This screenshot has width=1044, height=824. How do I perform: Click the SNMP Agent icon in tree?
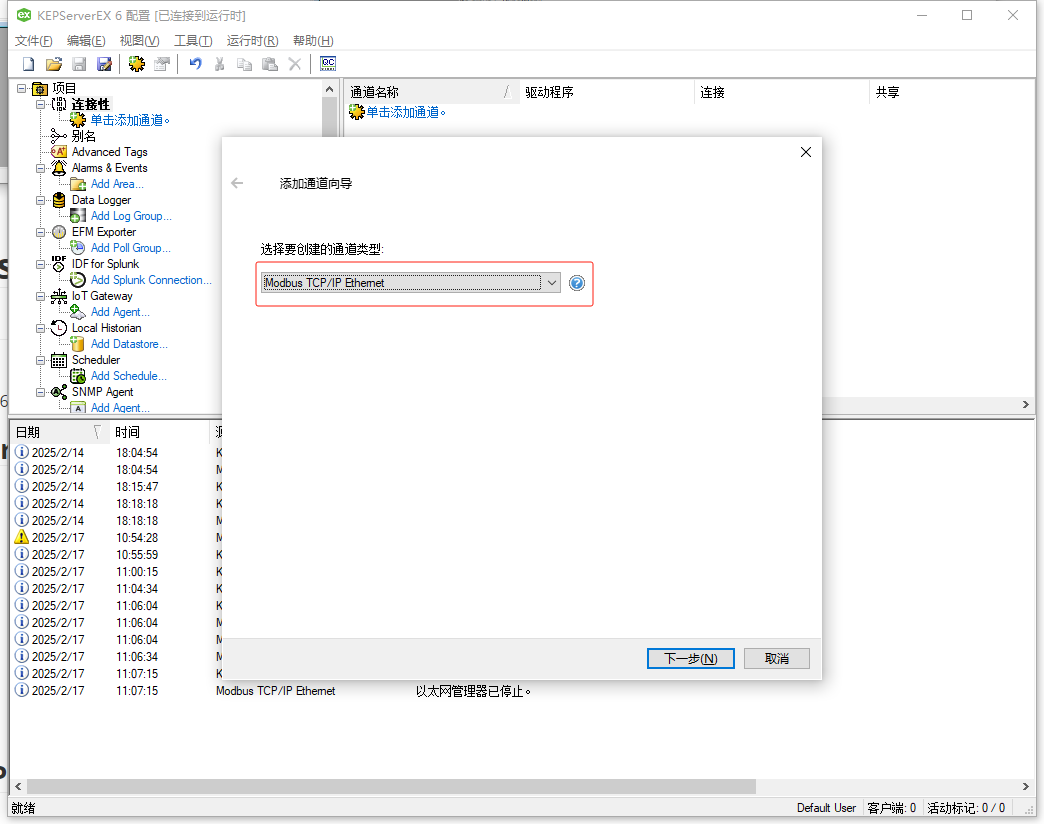pyautogui.click(x=59, y=392)
